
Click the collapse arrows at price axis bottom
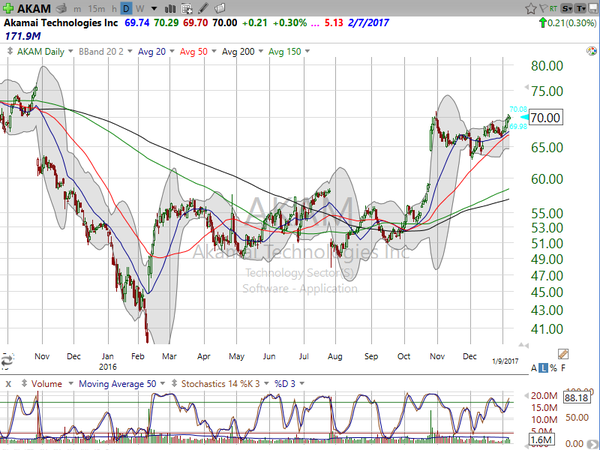click(x=524, y=346)
